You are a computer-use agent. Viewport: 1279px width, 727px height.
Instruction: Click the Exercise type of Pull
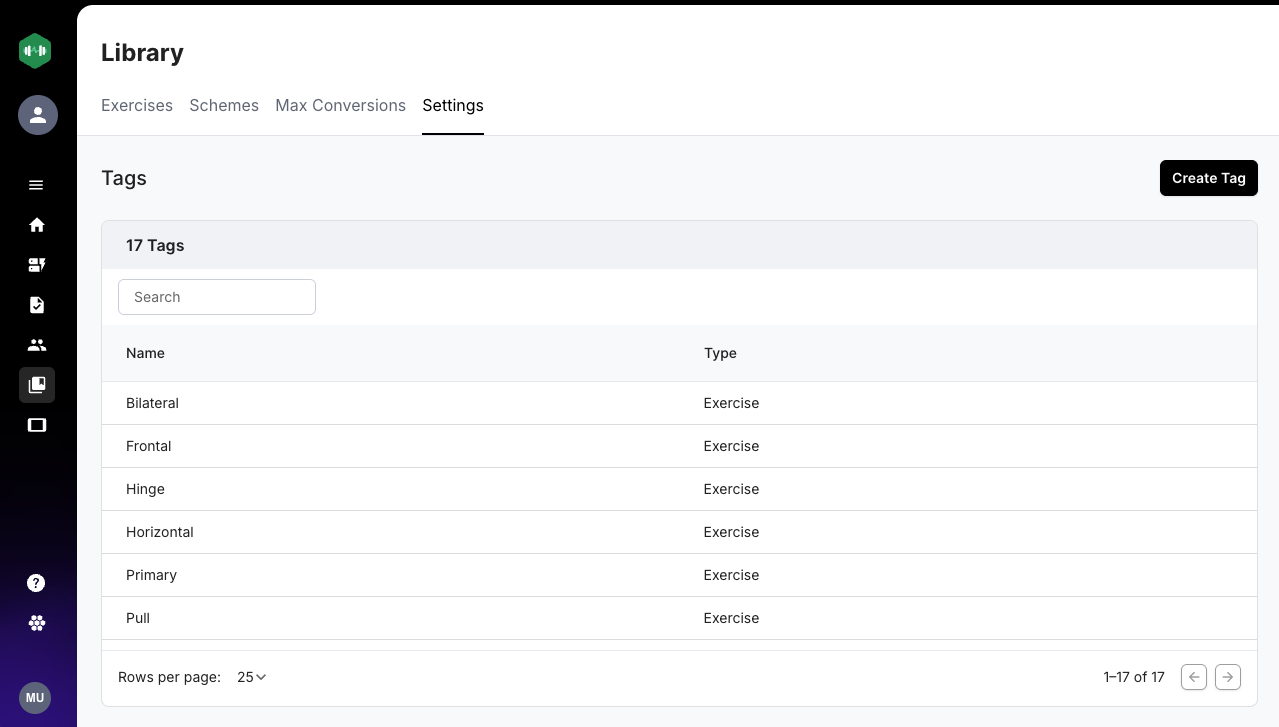coord(731,618)
